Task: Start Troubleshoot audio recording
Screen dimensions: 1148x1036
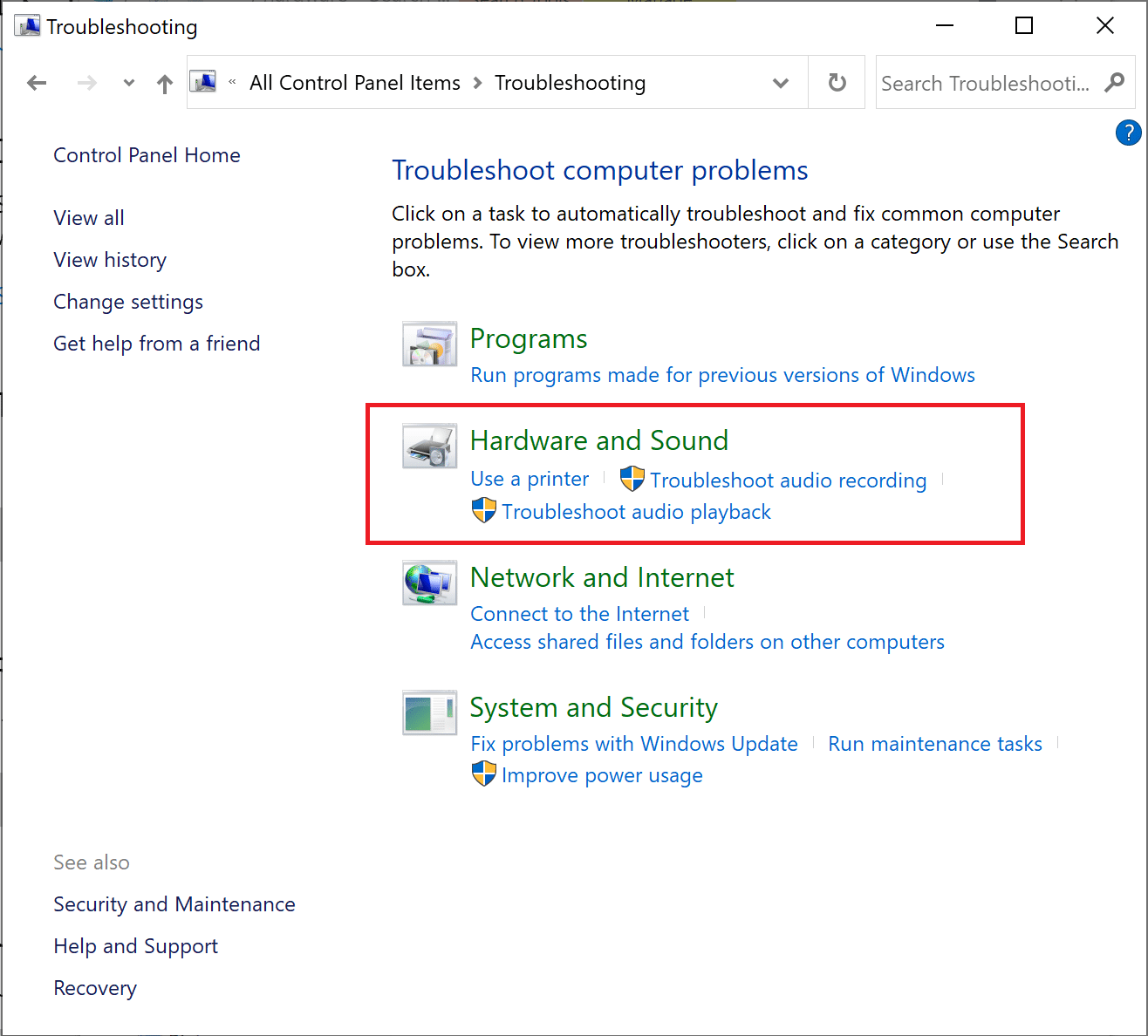Action: click(789, 481)
